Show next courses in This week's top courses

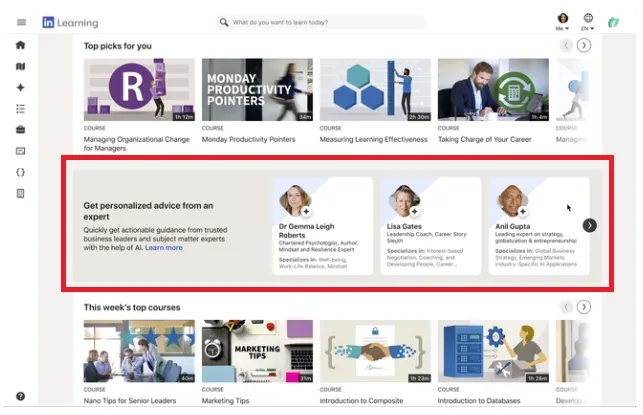point(584,307)
